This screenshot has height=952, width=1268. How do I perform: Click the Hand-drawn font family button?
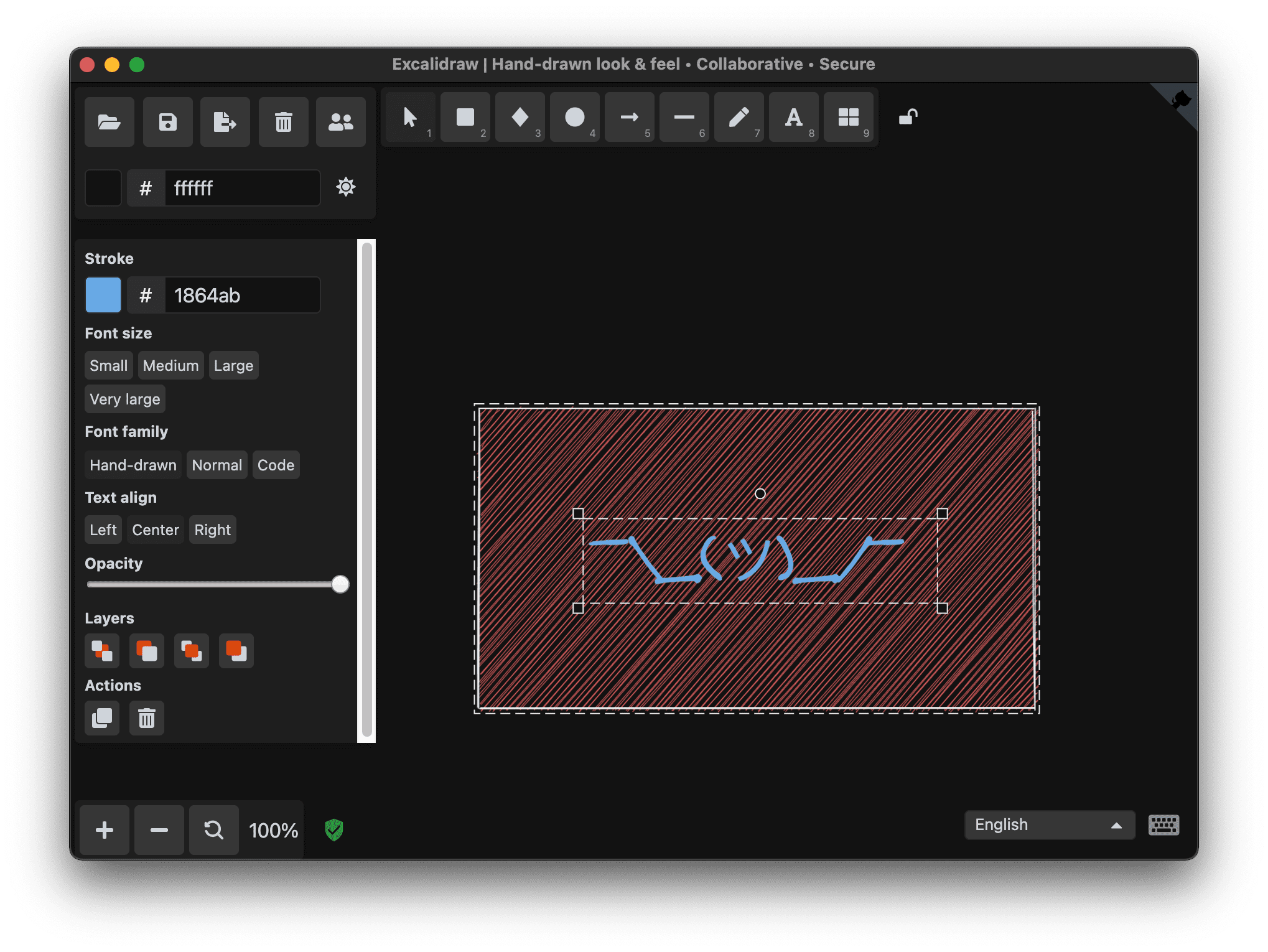pos(133,464)
